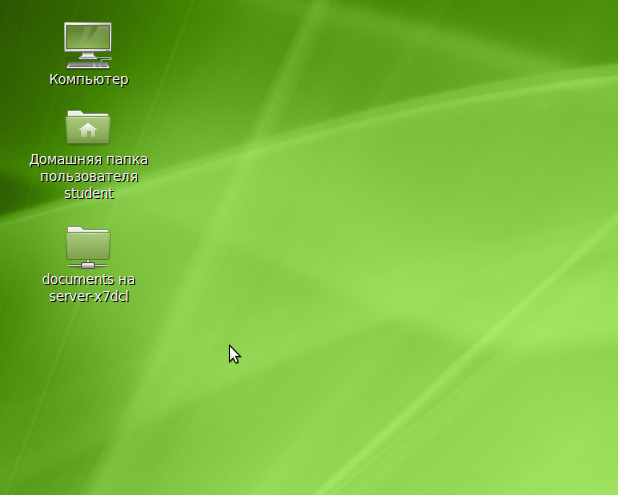Click the student home folder icon
The image size is (618, 495).
click(88, 128)
